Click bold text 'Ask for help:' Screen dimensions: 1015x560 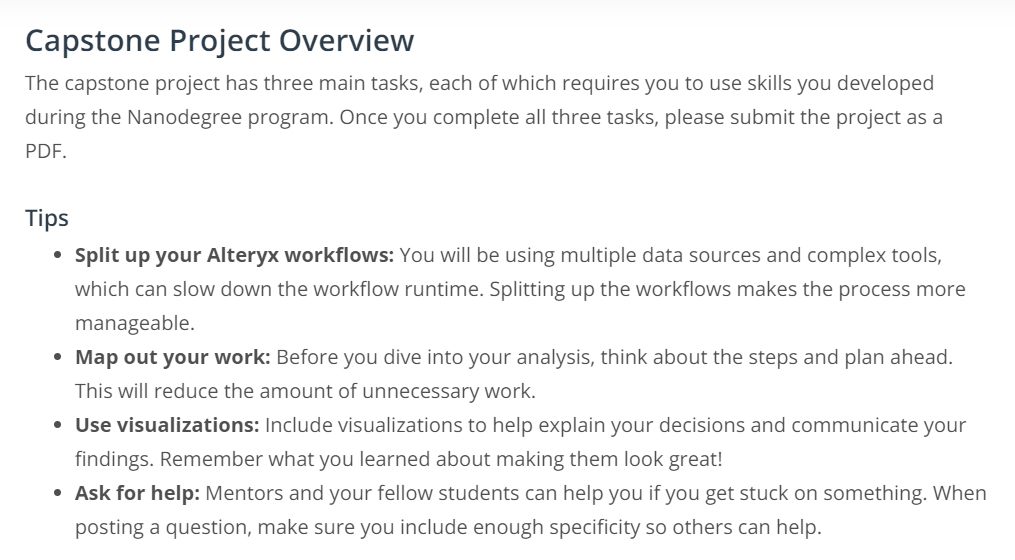[x=138, y=493]
